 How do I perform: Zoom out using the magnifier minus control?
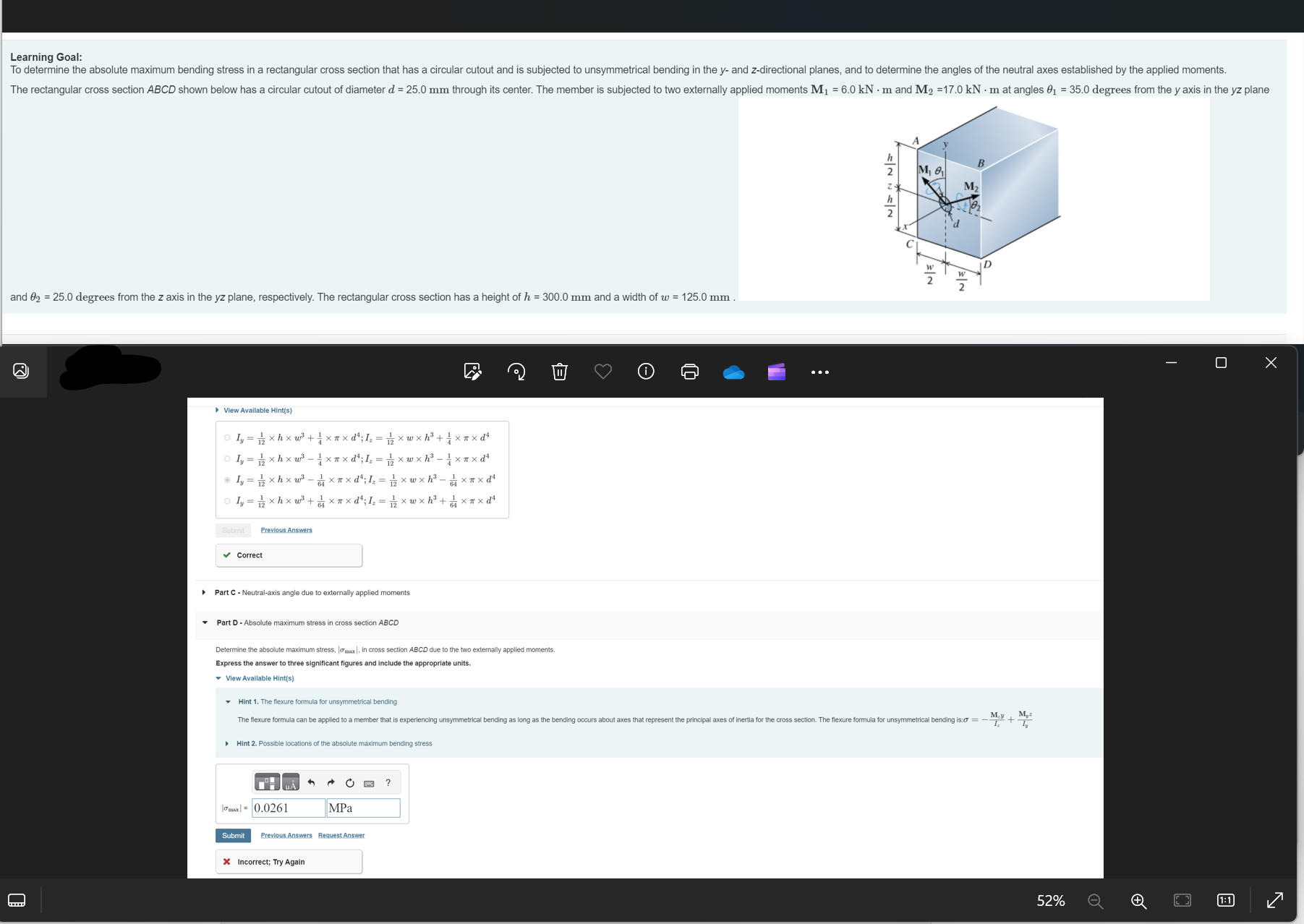pos(1095,901)
